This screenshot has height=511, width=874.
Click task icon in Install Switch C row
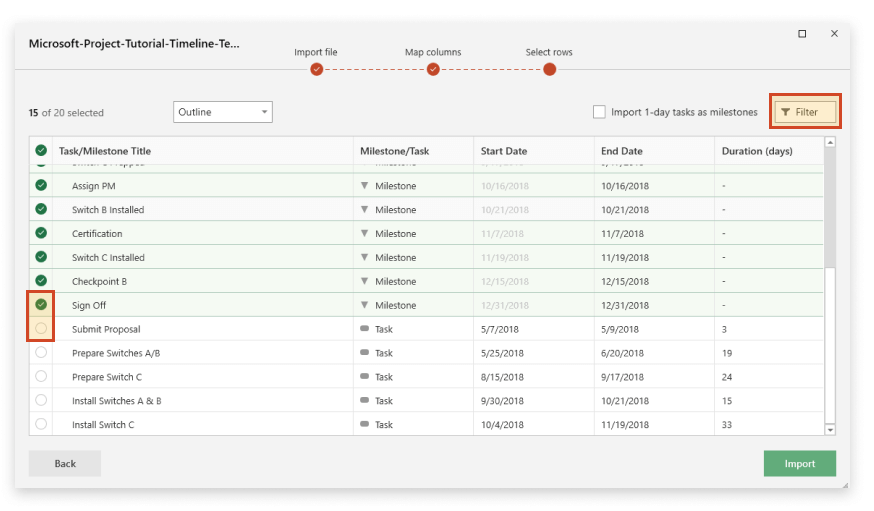pyautogui.click(x=365, y=425)
